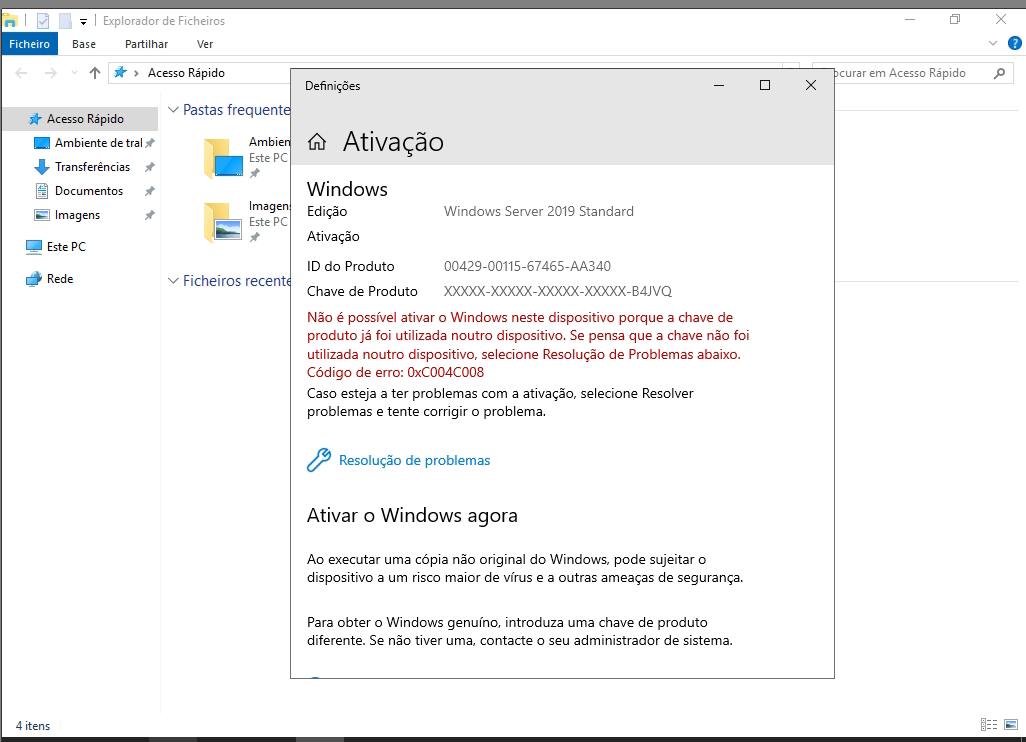Click the back arrow in Explorer
The width and height of the screenshot is (1026, 742).
coord(22,73)
